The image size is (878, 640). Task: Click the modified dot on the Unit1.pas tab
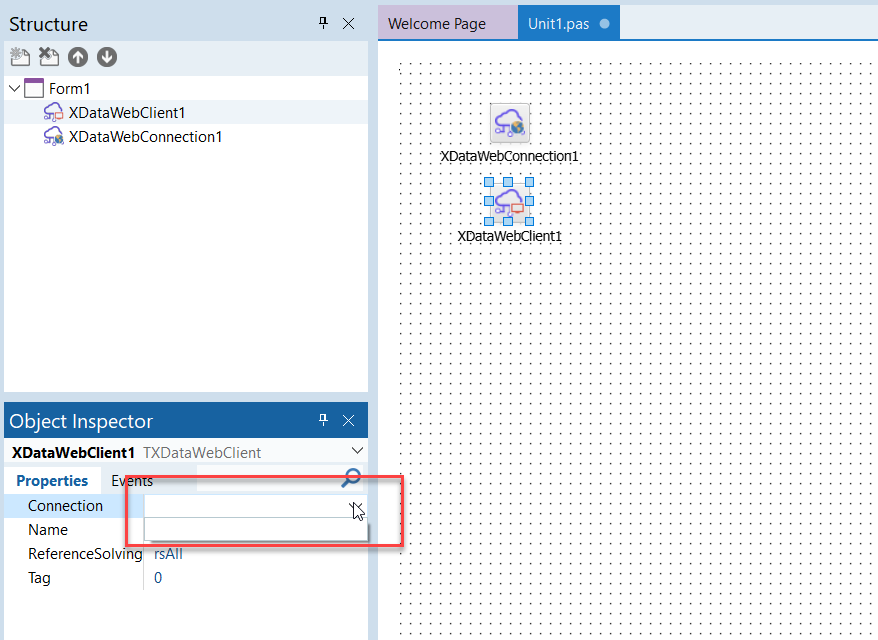(x=605, y=24)
